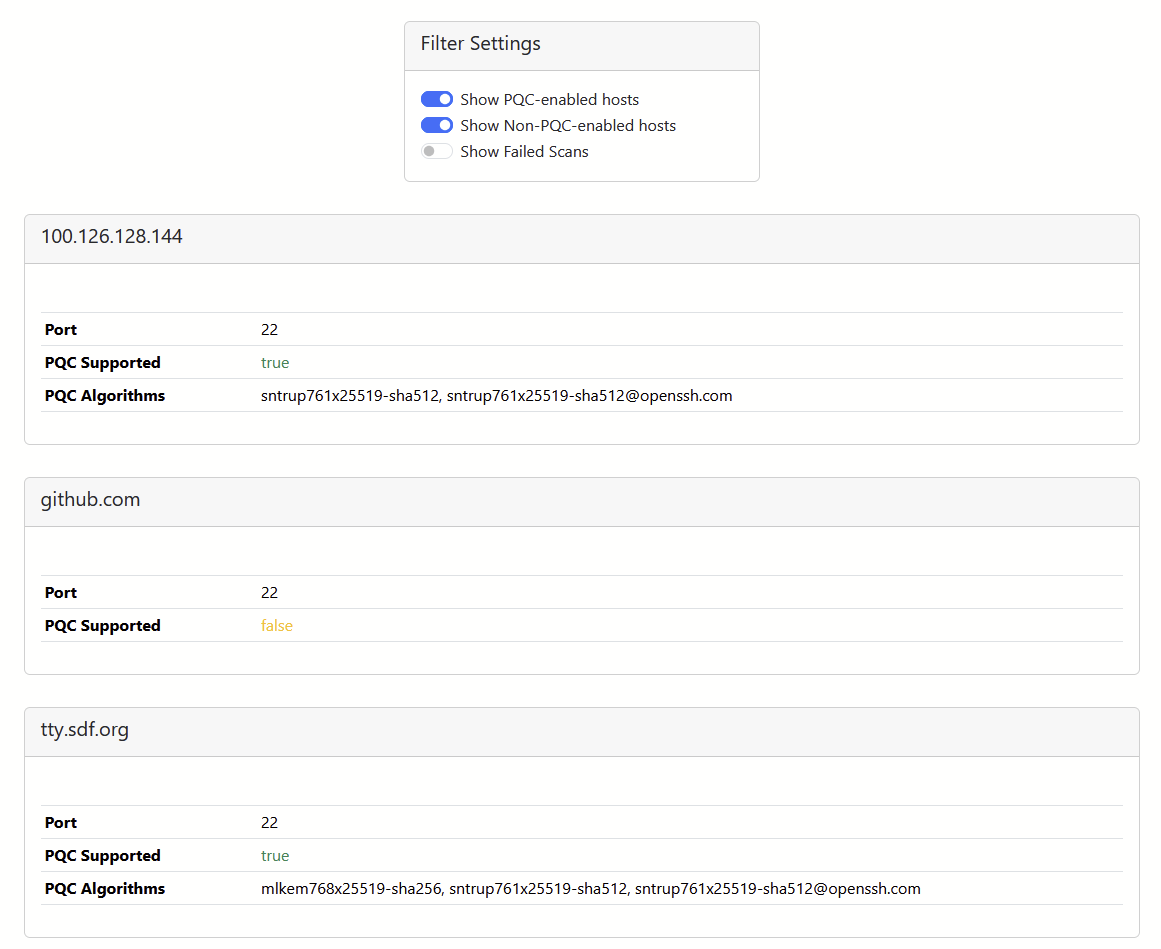
Task: Click the true value under tty.sdf.org
Action: (275, 856)
